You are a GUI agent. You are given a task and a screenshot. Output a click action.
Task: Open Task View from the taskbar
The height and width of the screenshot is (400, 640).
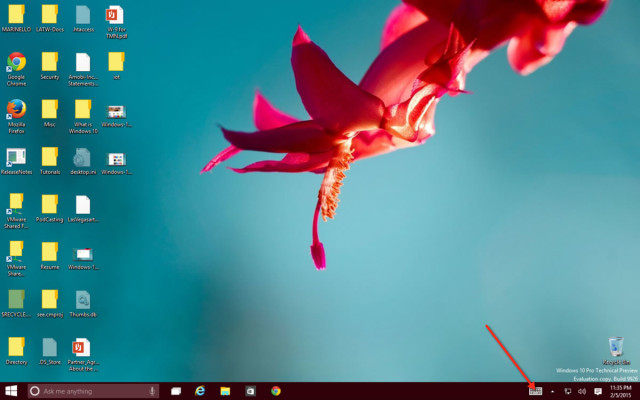point(176,391)
